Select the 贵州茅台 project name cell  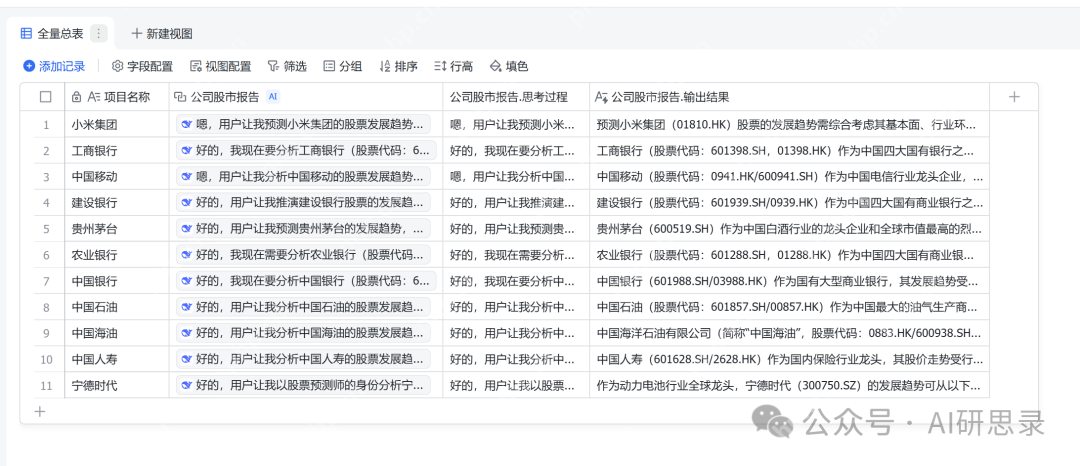pos(116,229)
